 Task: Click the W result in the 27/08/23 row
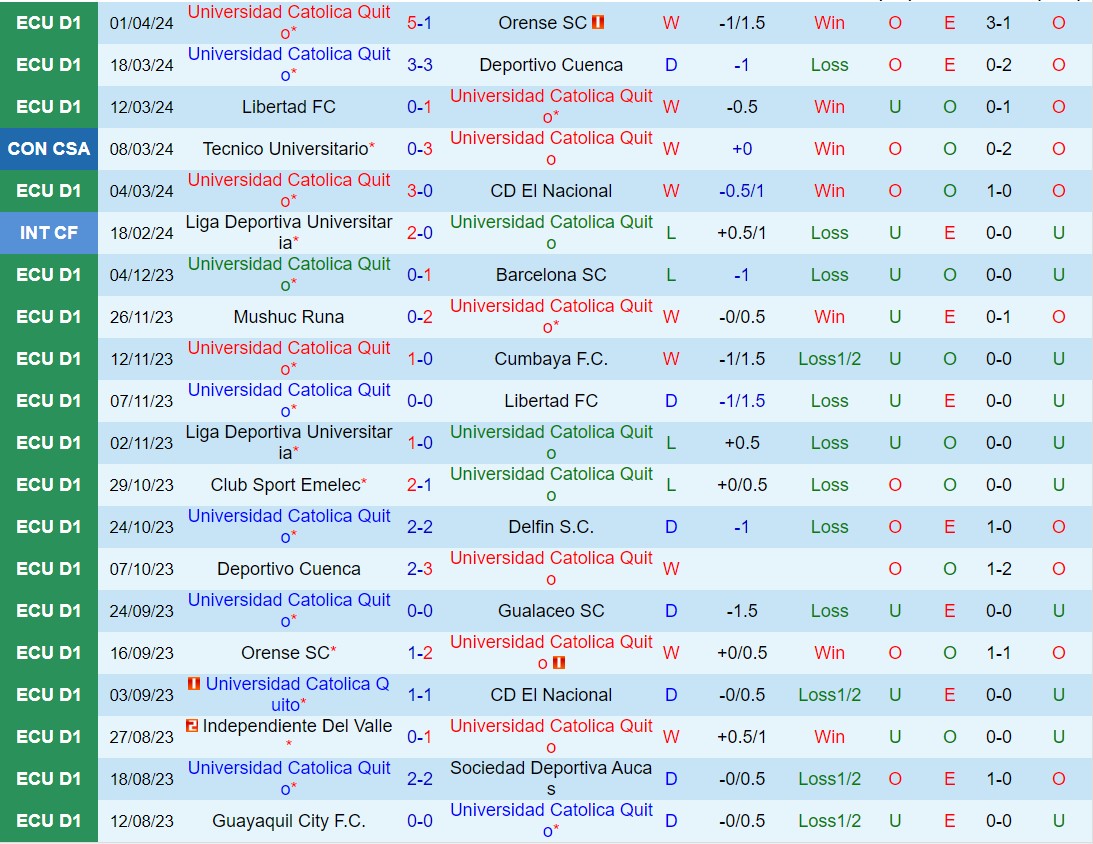[x=671, y=737]
